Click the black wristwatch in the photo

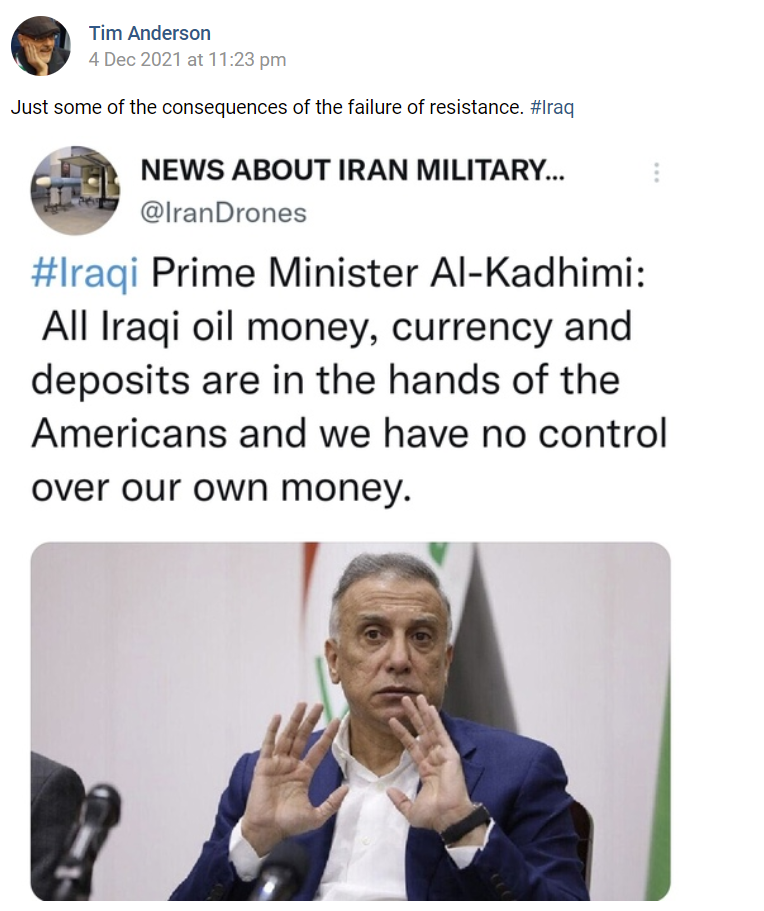click(467, 825)
